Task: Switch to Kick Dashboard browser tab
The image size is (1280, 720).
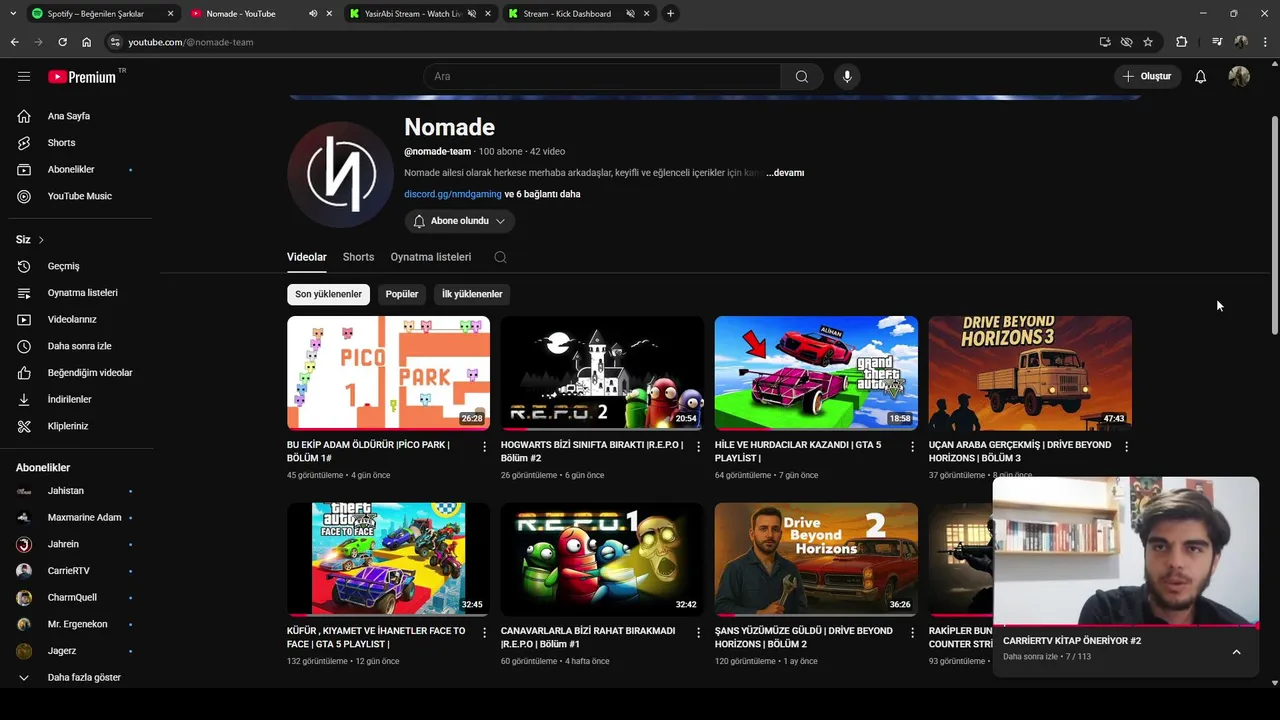Action: click(x=566, y=14)
